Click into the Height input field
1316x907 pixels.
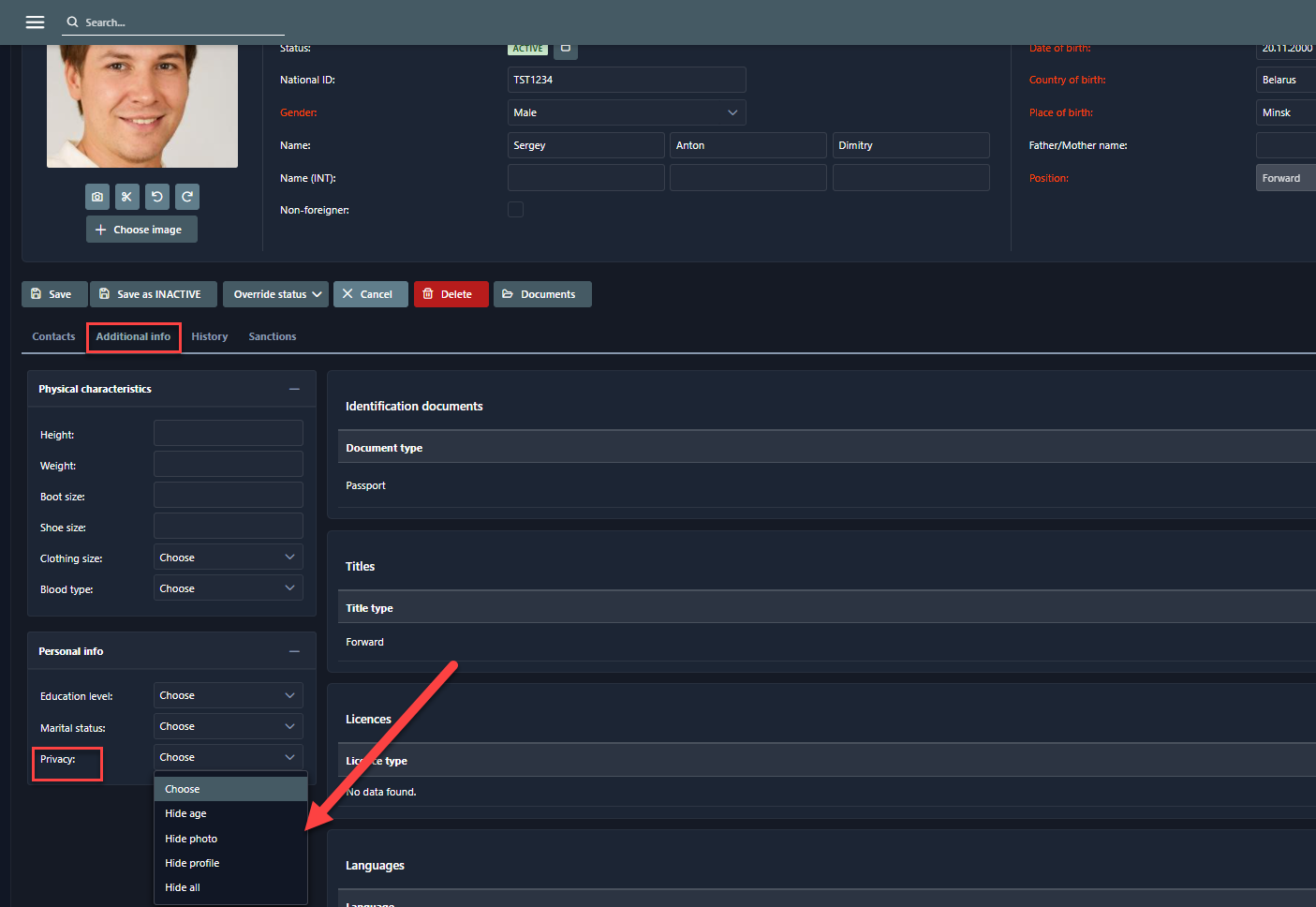tap(228, 434)
